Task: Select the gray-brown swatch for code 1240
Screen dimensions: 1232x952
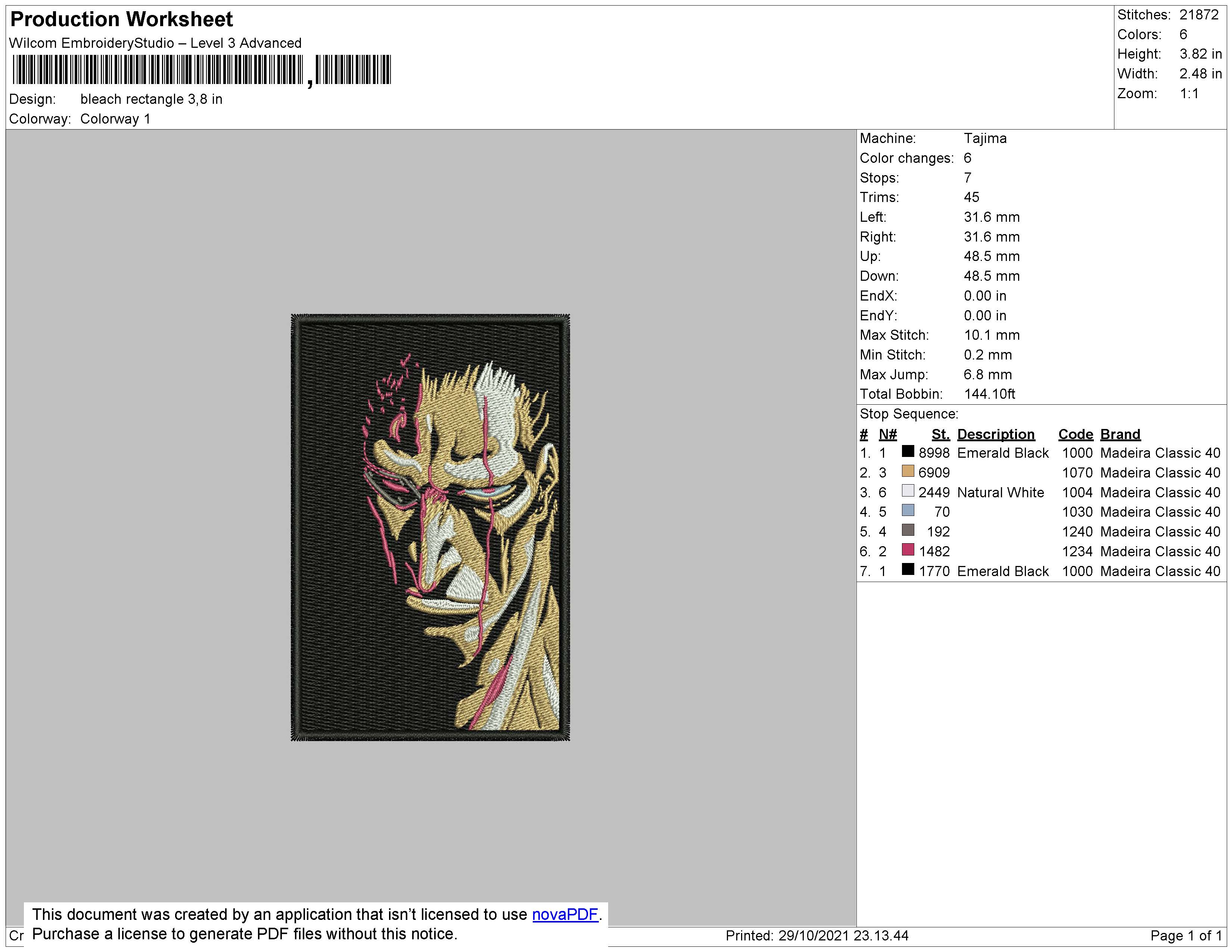Action: (908, 530)
